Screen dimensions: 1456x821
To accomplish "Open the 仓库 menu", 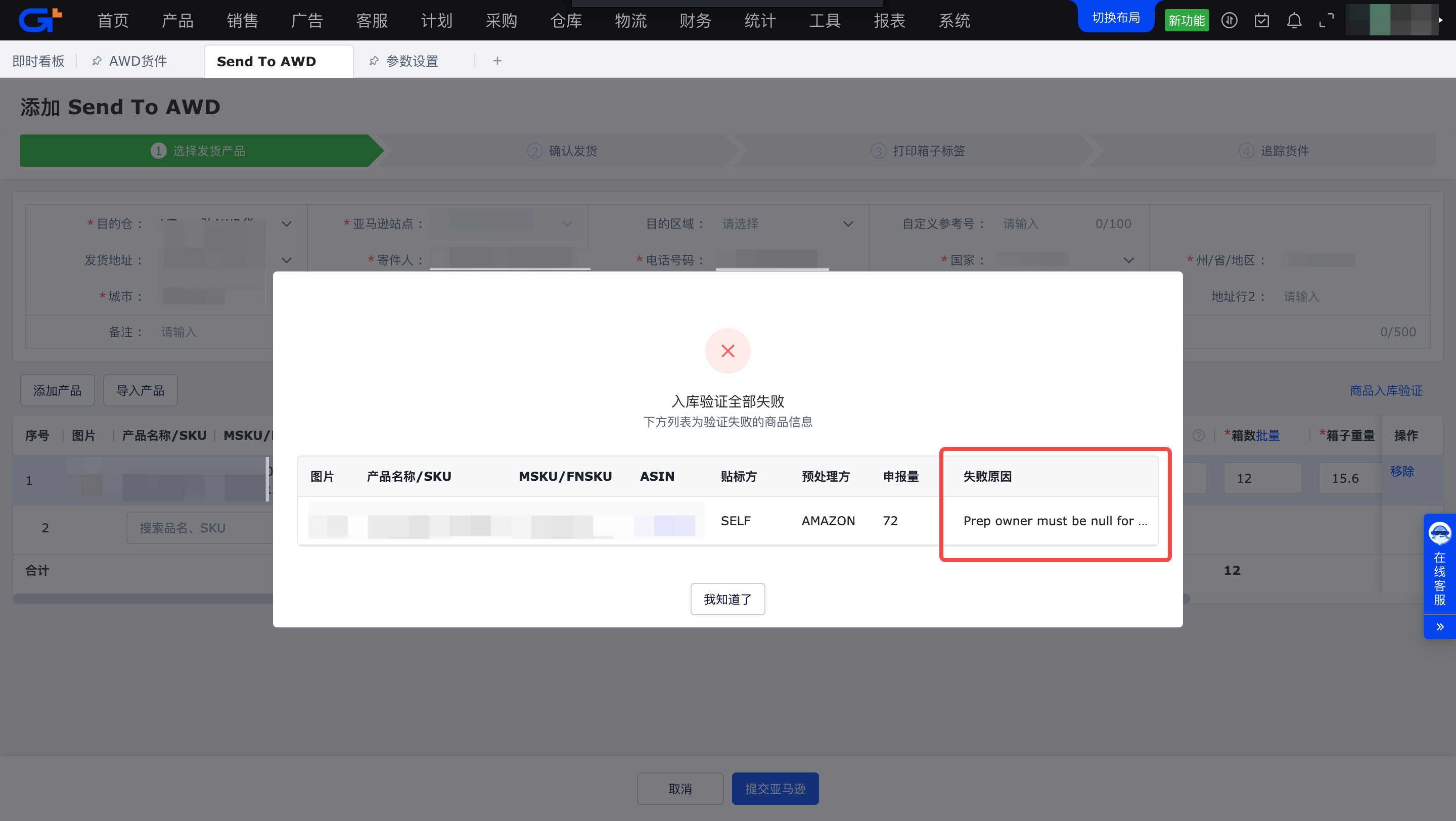I will point(566,20).
